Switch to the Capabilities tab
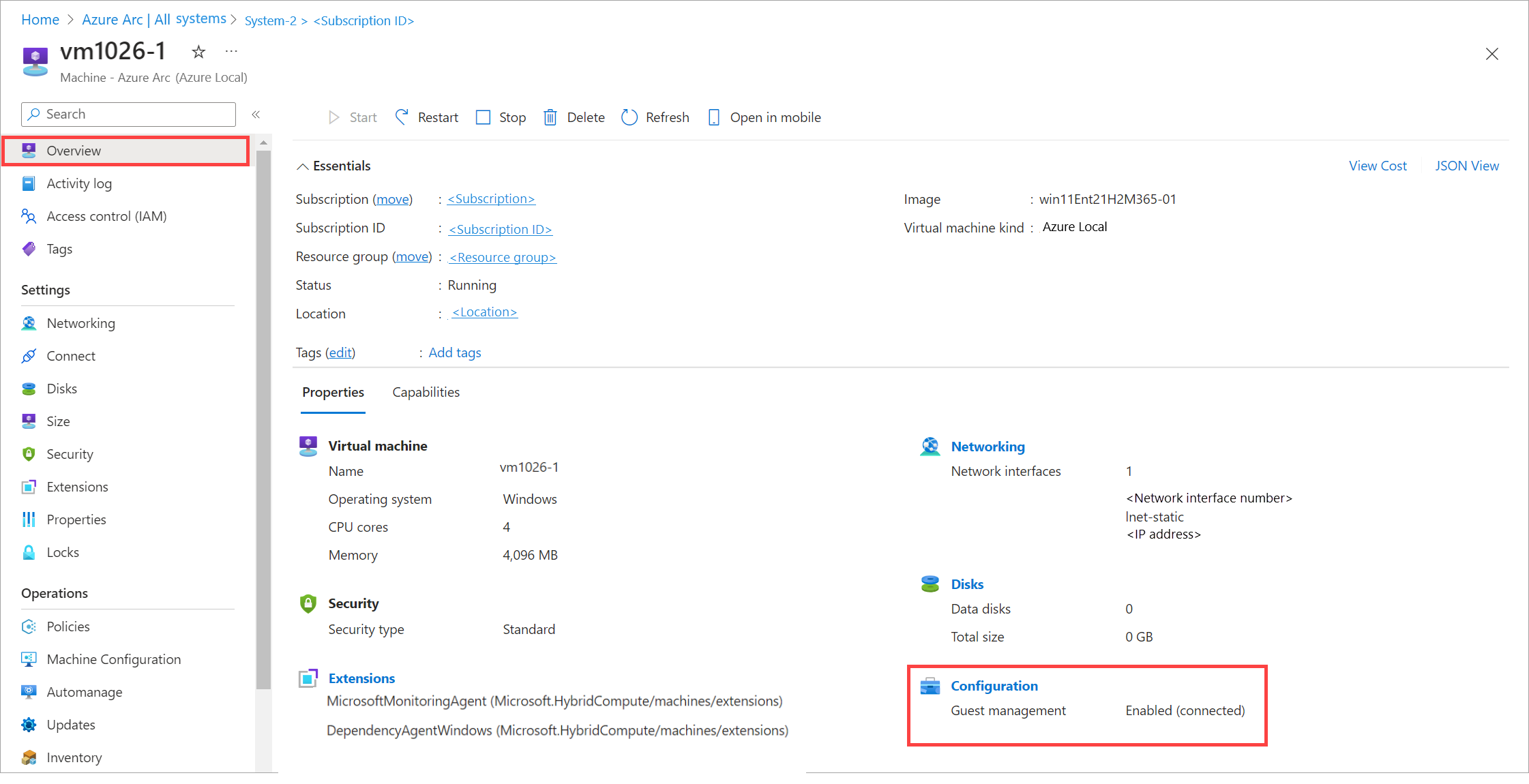The height and width of the screenshot is (784, 1529). click(x=426, y=392)
